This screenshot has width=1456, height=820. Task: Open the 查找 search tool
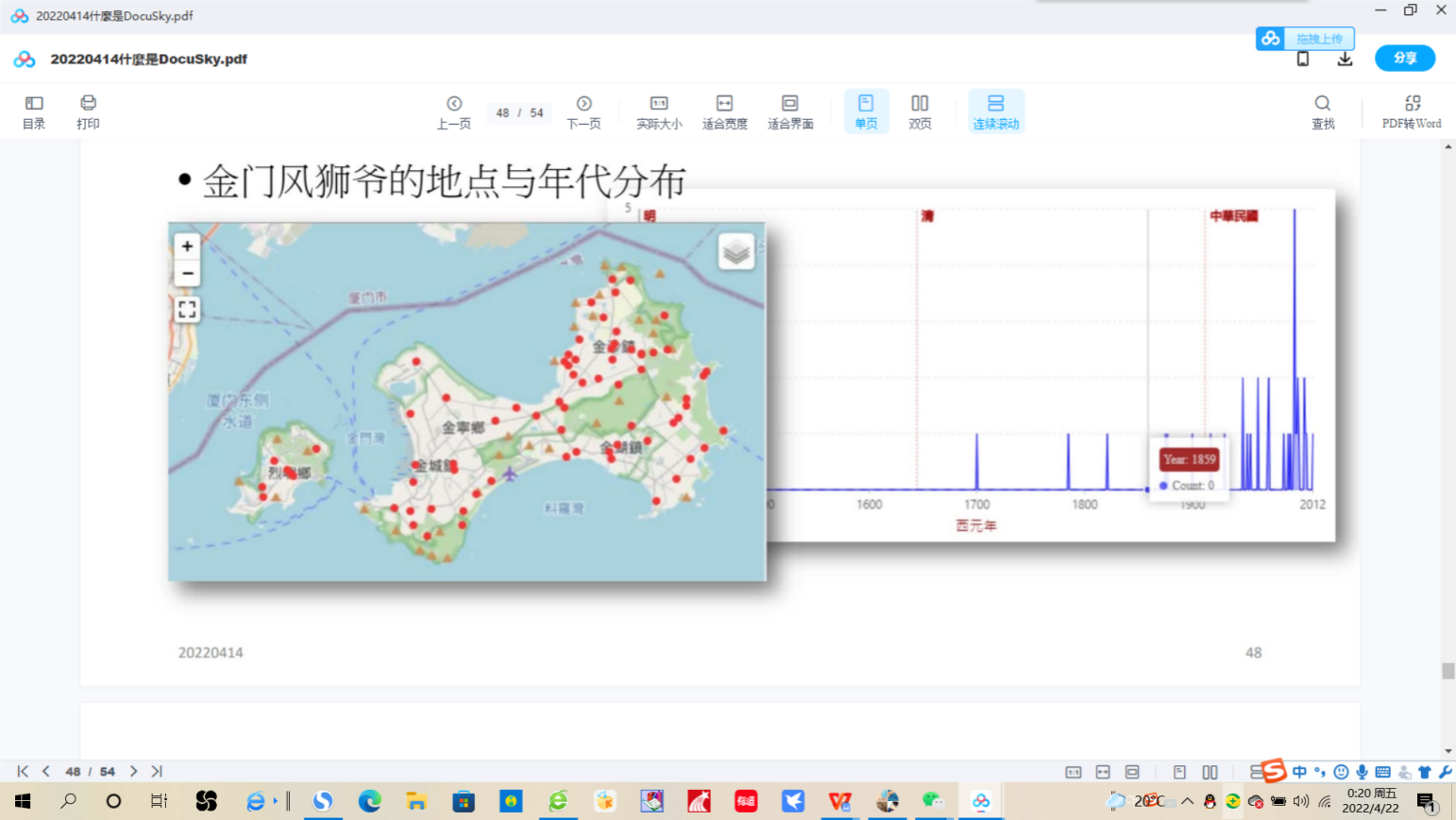click(1323, 111)
